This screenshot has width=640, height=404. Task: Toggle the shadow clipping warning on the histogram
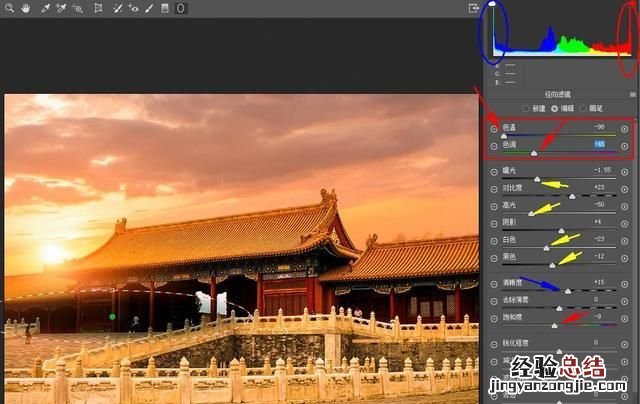[x=492, y=3]
